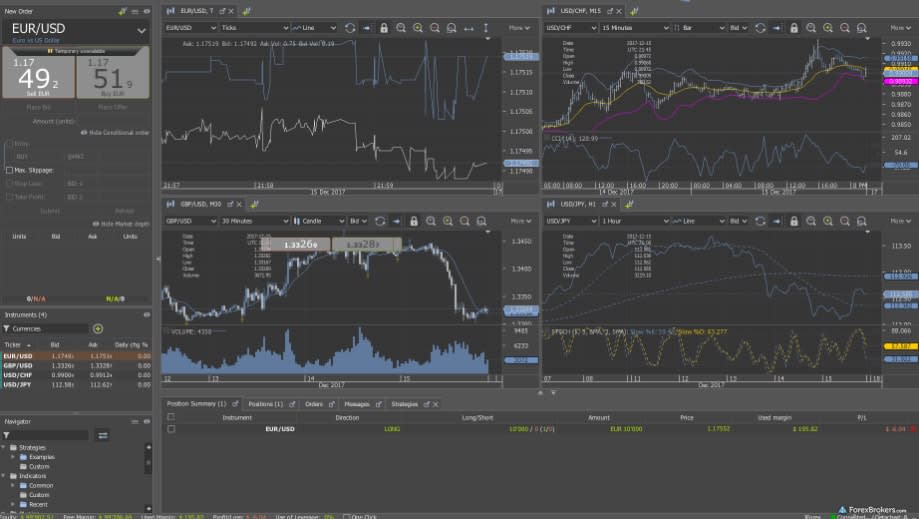Select GBP/USD row in Instruments list

(x=18, y=365)
